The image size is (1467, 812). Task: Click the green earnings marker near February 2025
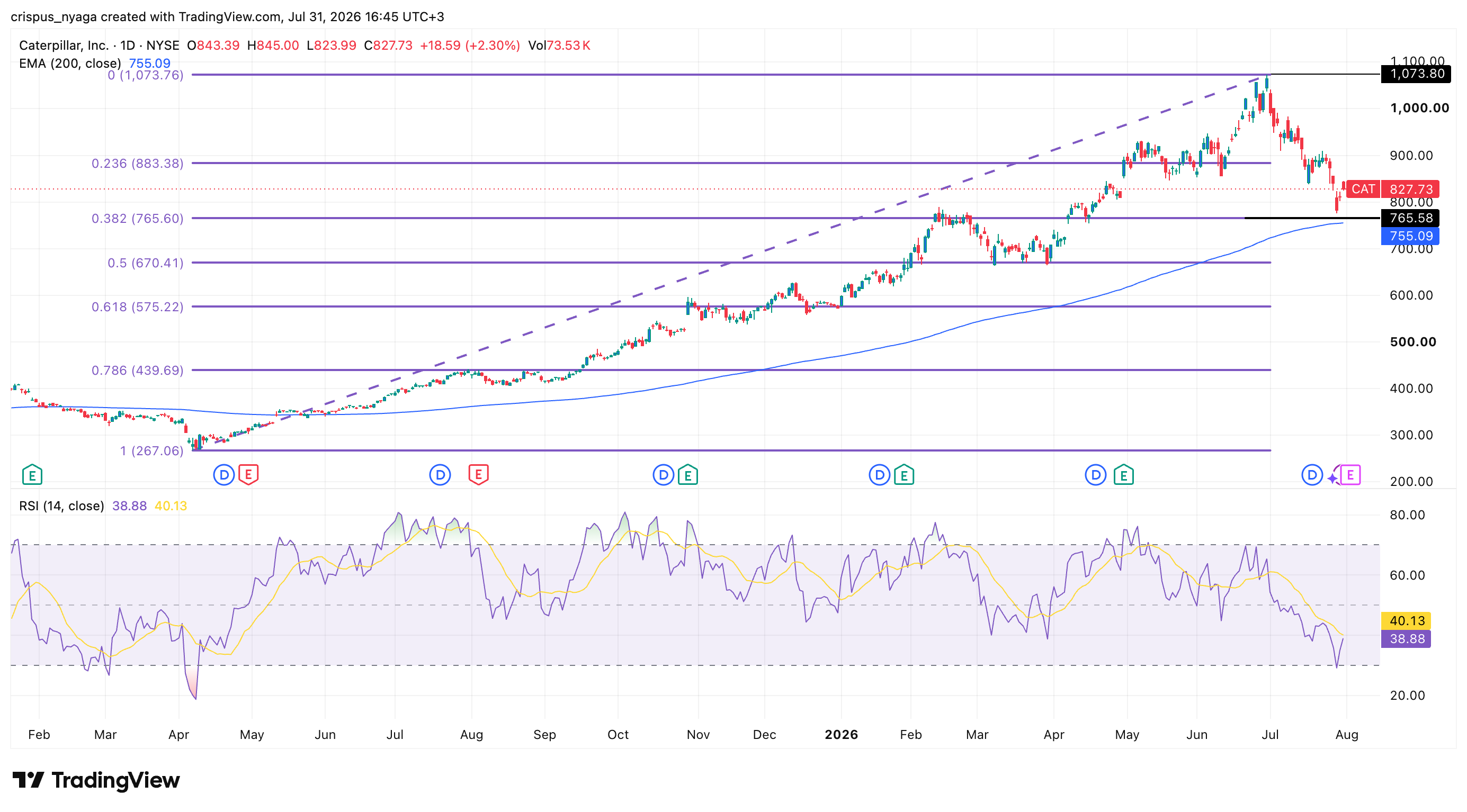pos(32,475)
